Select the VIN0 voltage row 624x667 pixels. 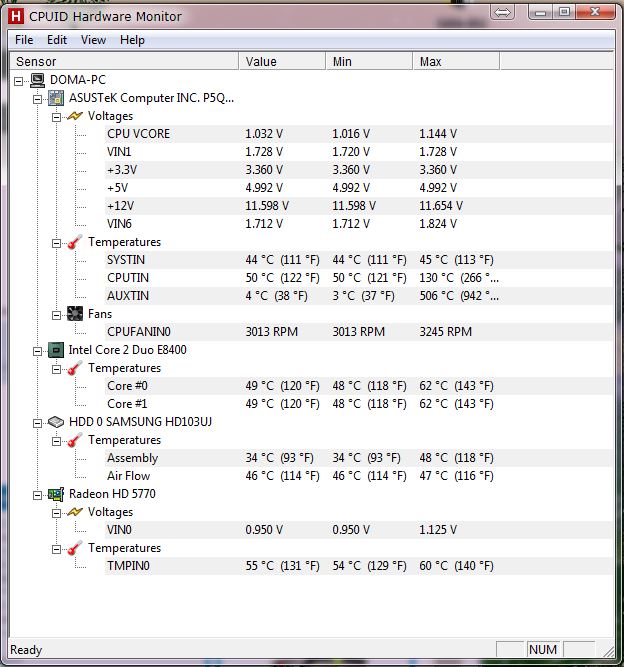pos(359,530)
